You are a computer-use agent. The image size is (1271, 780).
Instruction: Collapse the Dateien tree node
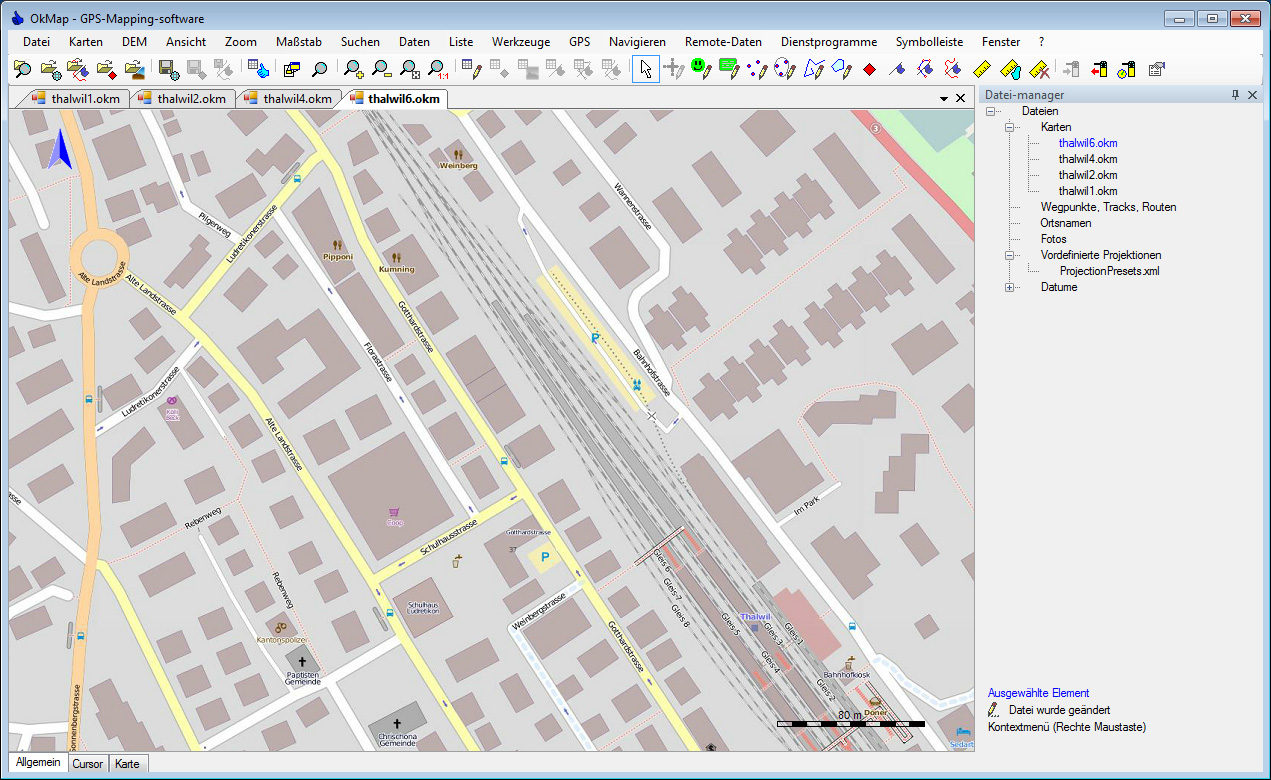[x=991, y=112]
